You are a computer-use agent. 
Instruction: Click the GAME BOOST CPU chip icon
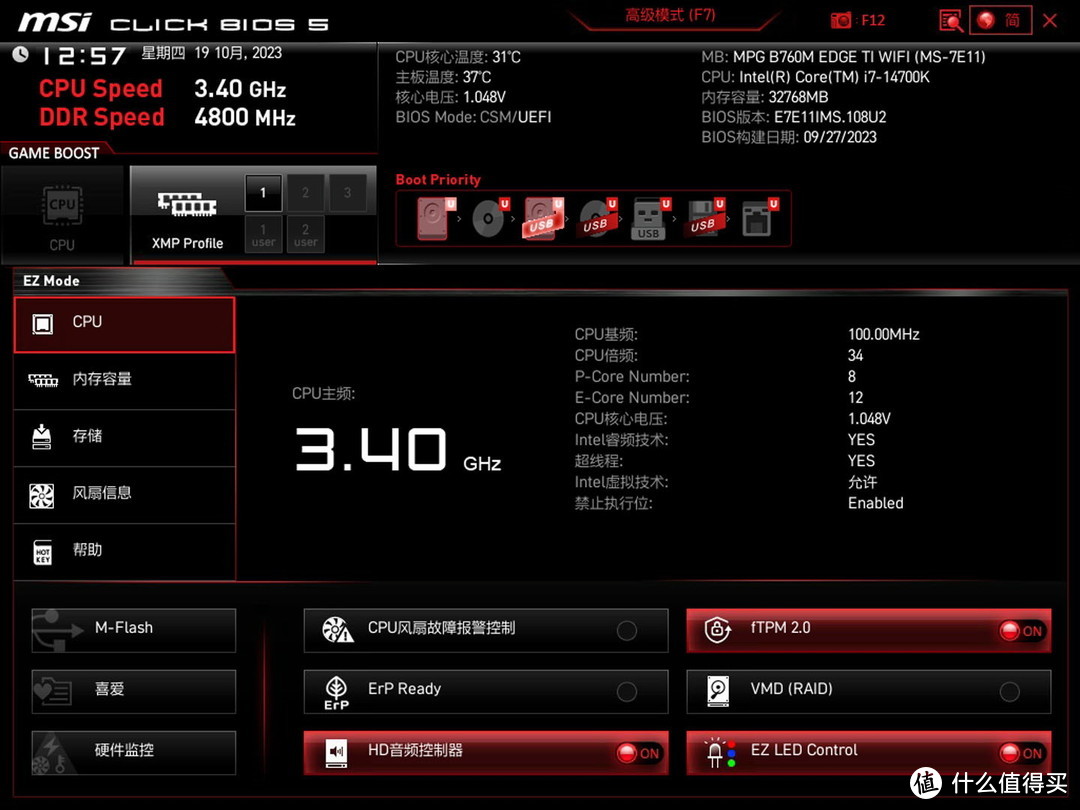click(62, 205)
